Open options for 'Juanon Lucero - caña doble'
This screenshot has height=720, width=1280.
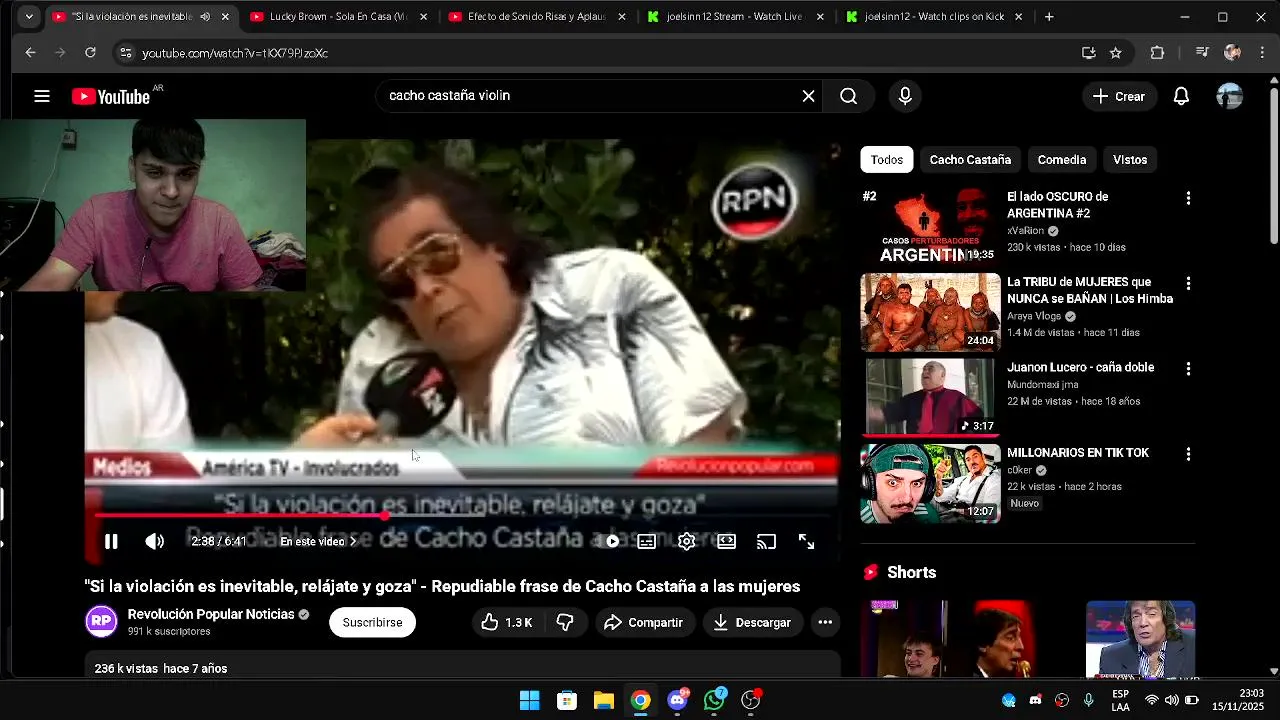pyautogui.click(x=1188, y=369)
